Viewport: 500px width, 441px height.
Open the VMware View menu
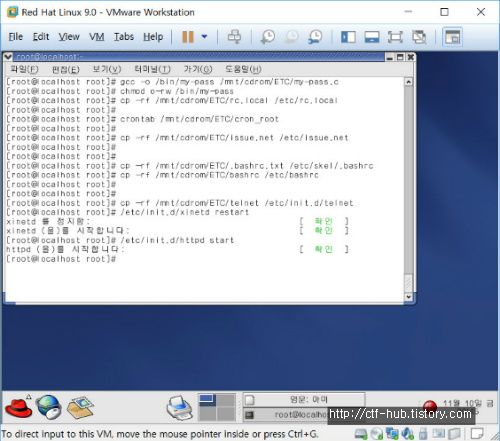point(69,37)
